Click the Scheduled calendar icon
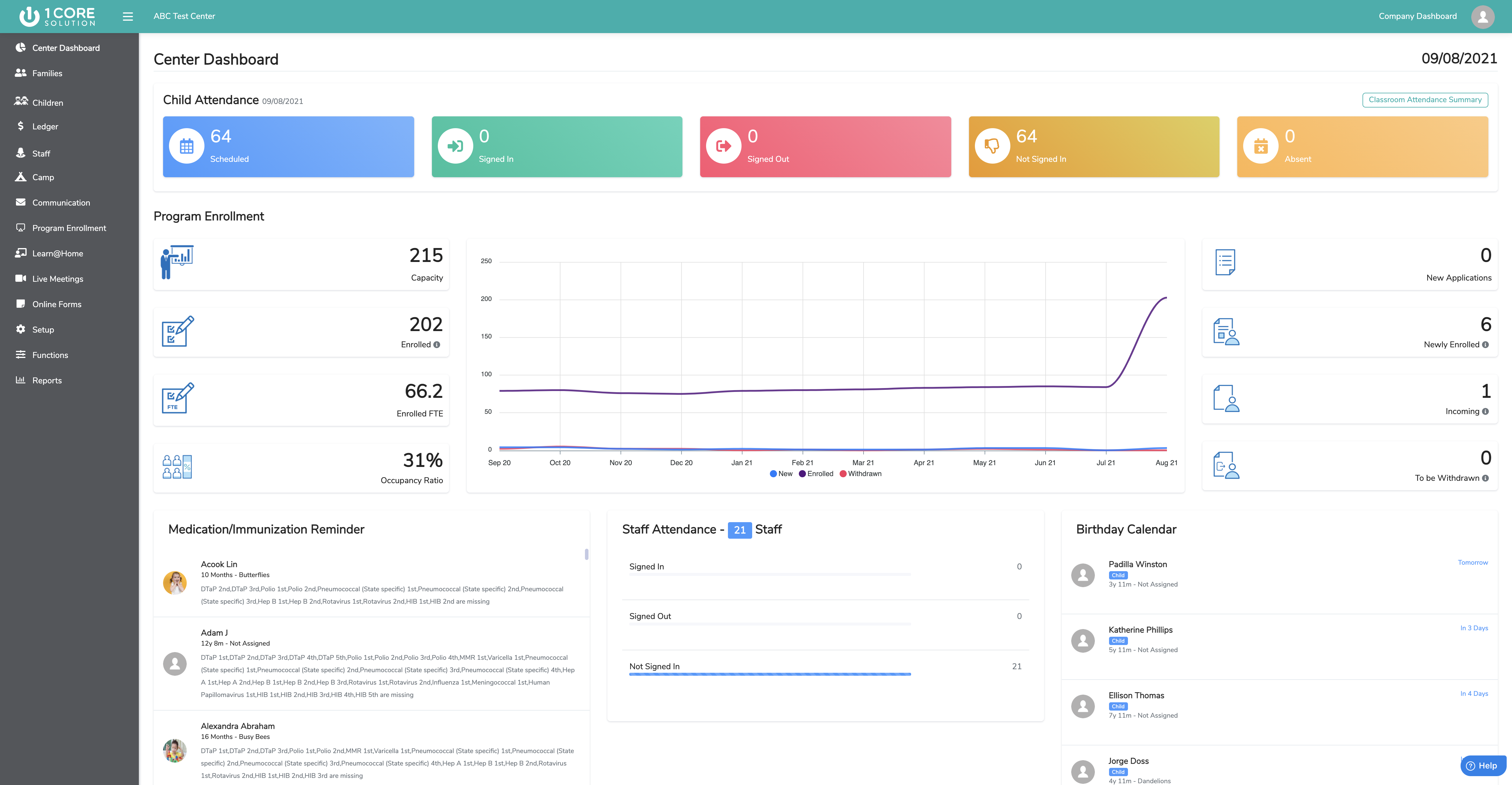This screenshot has width=1512, height=785. (187, 146)
